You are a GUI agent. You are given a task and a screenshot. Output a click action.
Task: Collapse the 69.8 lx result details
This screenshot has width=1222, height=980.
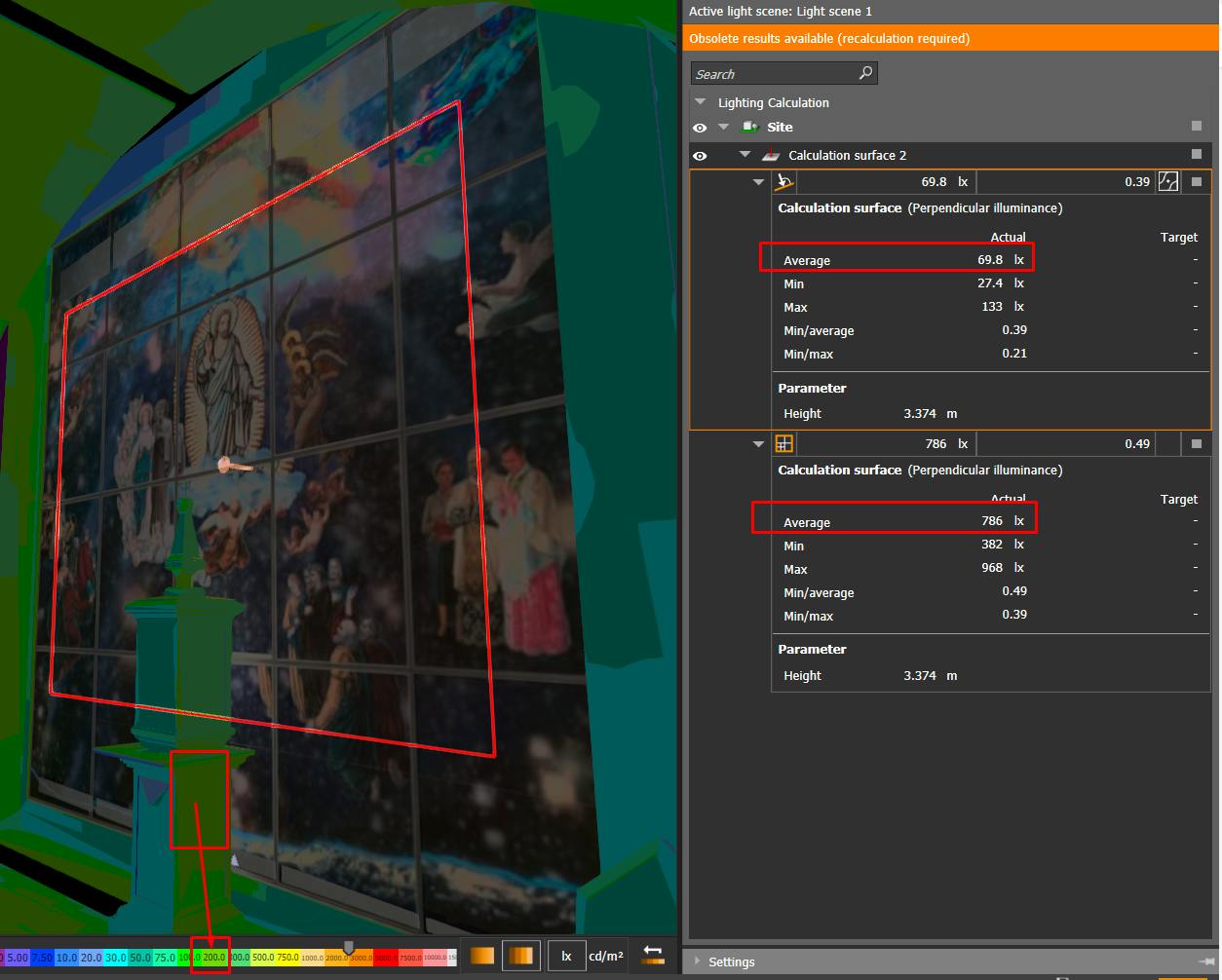click(x=758, y=181)
